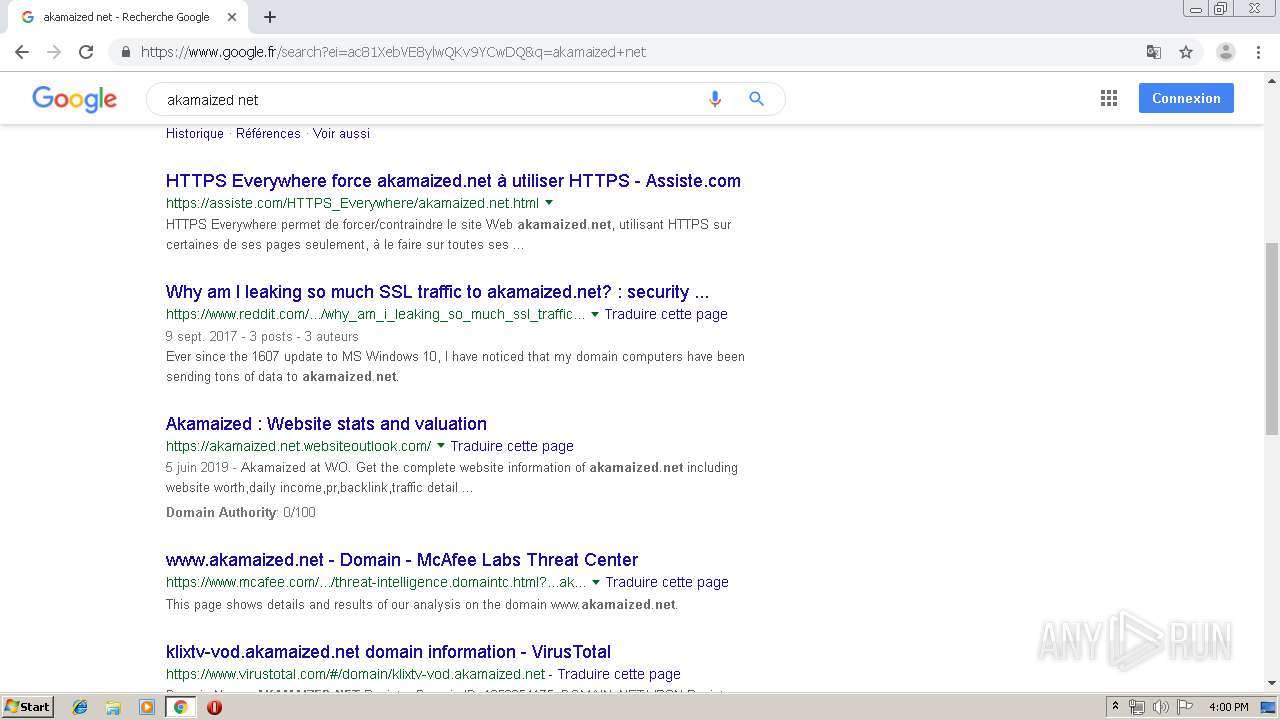
Task: Expand mcafee result options arrow
Action: (596, 582)
